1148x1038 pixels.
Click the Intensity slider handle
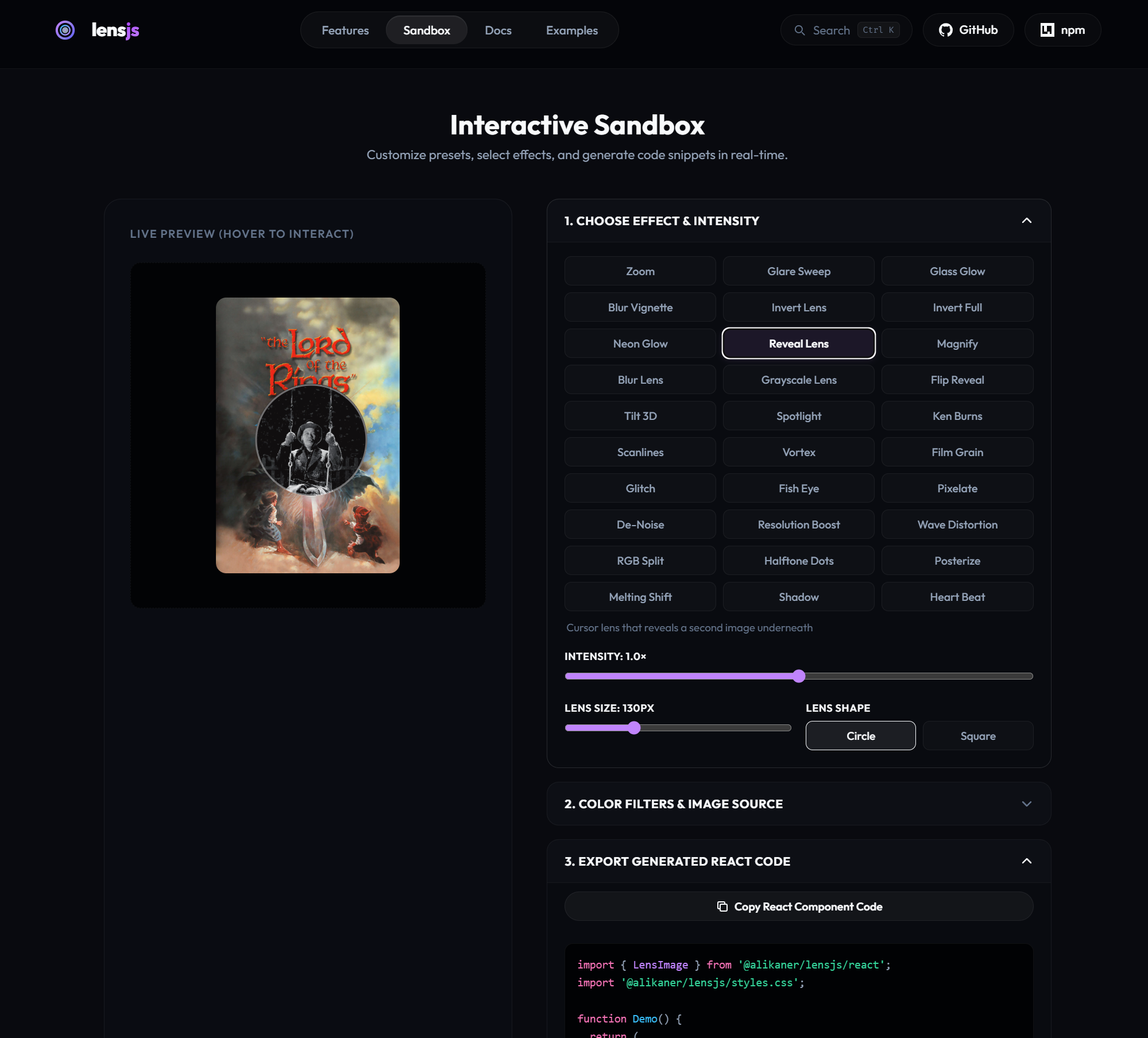click(x=799, y=676)
